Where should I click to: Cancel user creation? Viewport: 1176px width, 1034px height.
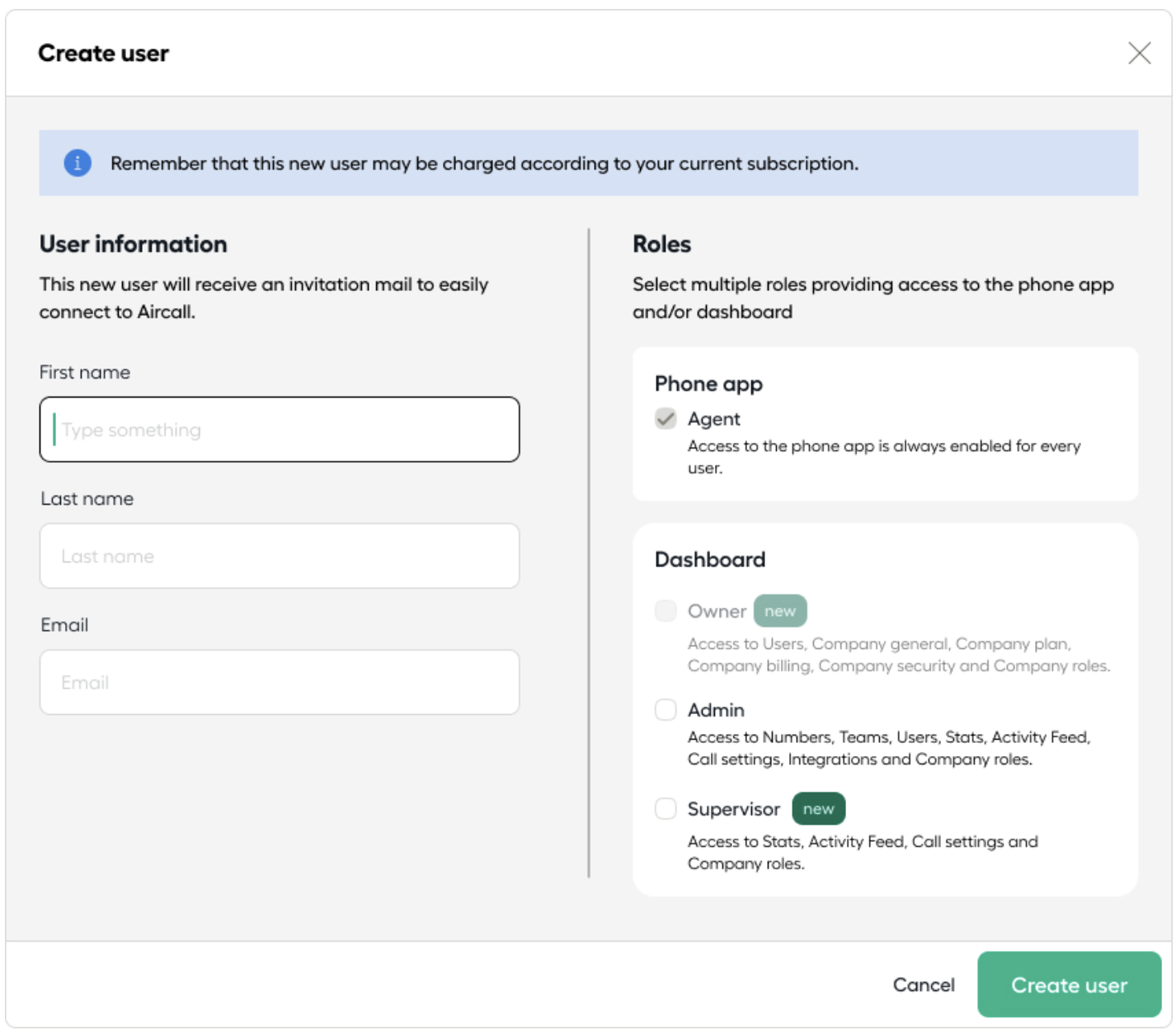coord(924,985)
